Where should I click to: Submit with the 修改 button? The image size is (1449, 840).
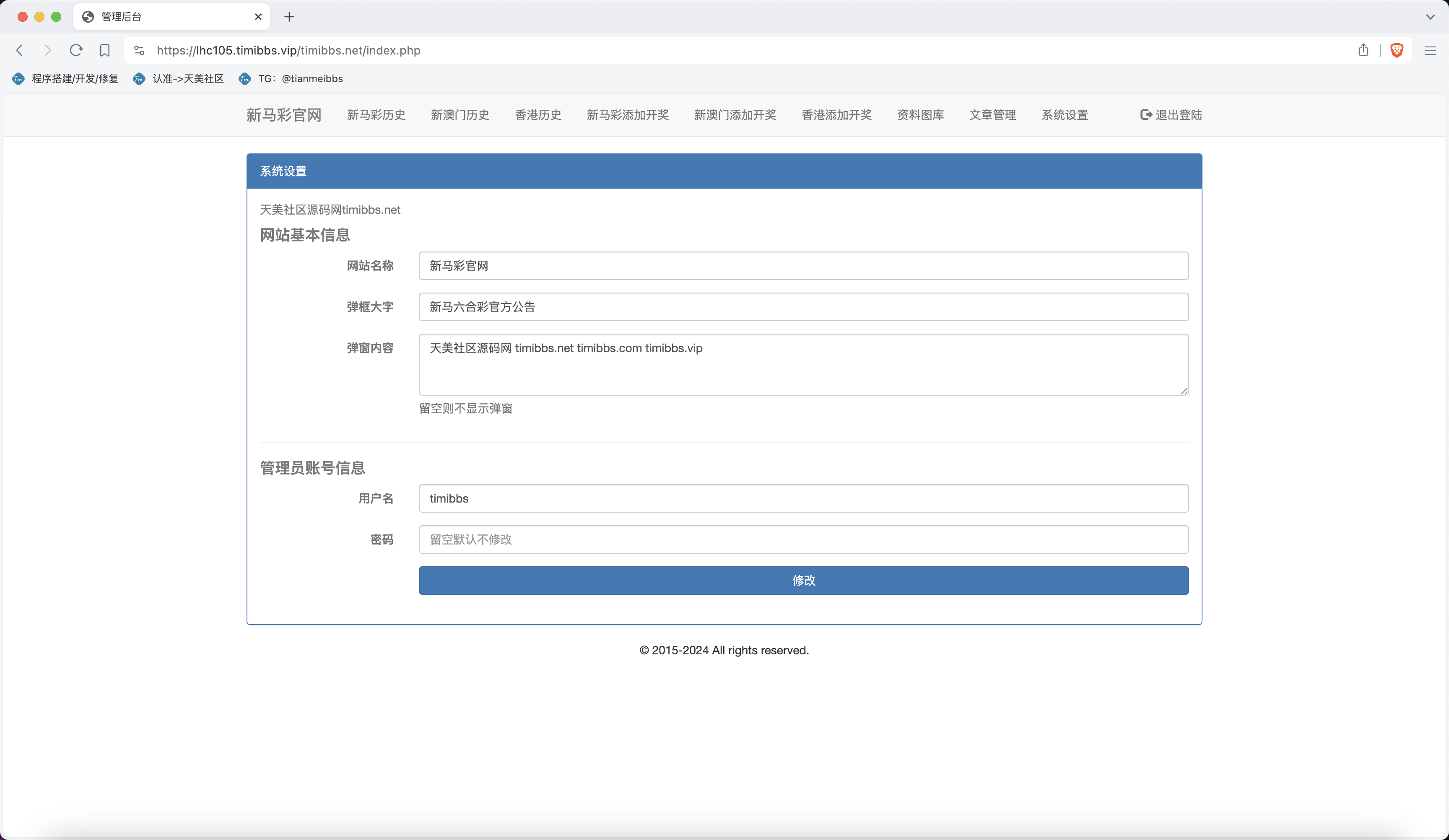pyautogui.click(x=803, y=580)
